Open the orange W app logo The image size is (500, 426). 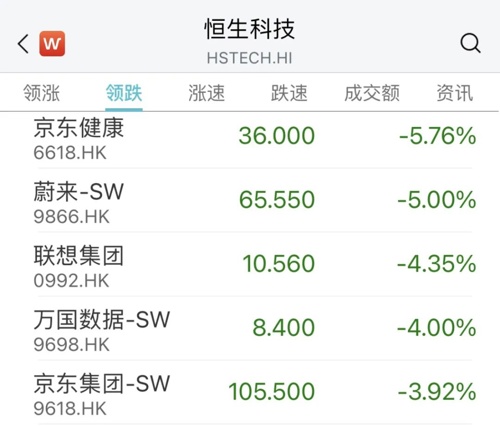[52, 44]
